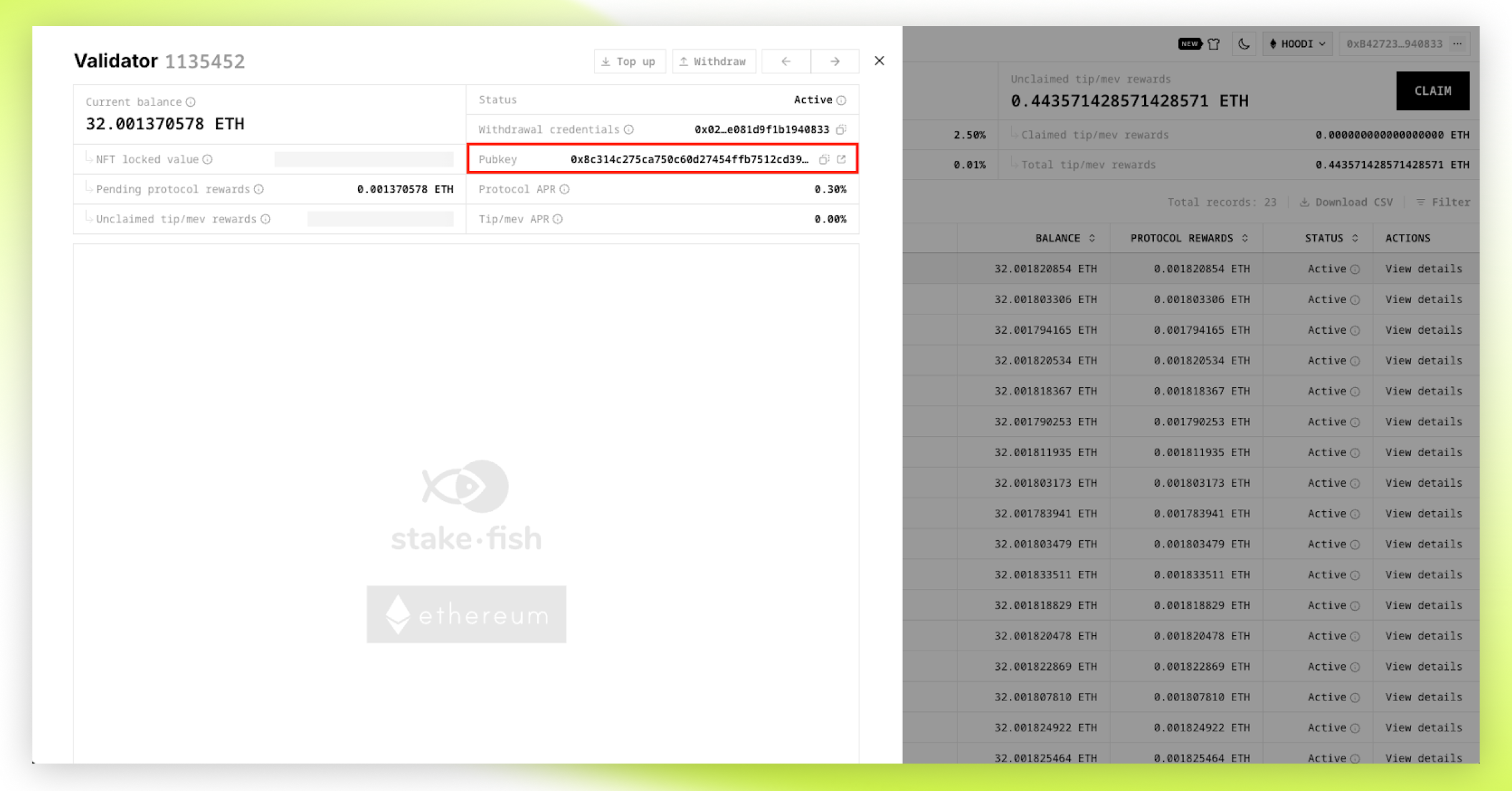Open the Pubkey in the block explorer
Image resolution: width=1512 pixels, height=791 pixels.
click(841, 159)
